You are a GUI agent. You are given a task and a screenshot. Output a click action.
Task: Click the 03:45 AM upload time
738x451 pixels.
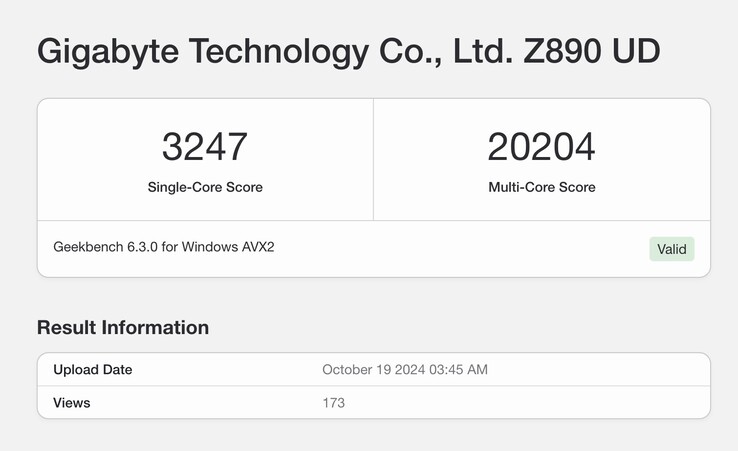pyautogui.click(x=461, y=369)
